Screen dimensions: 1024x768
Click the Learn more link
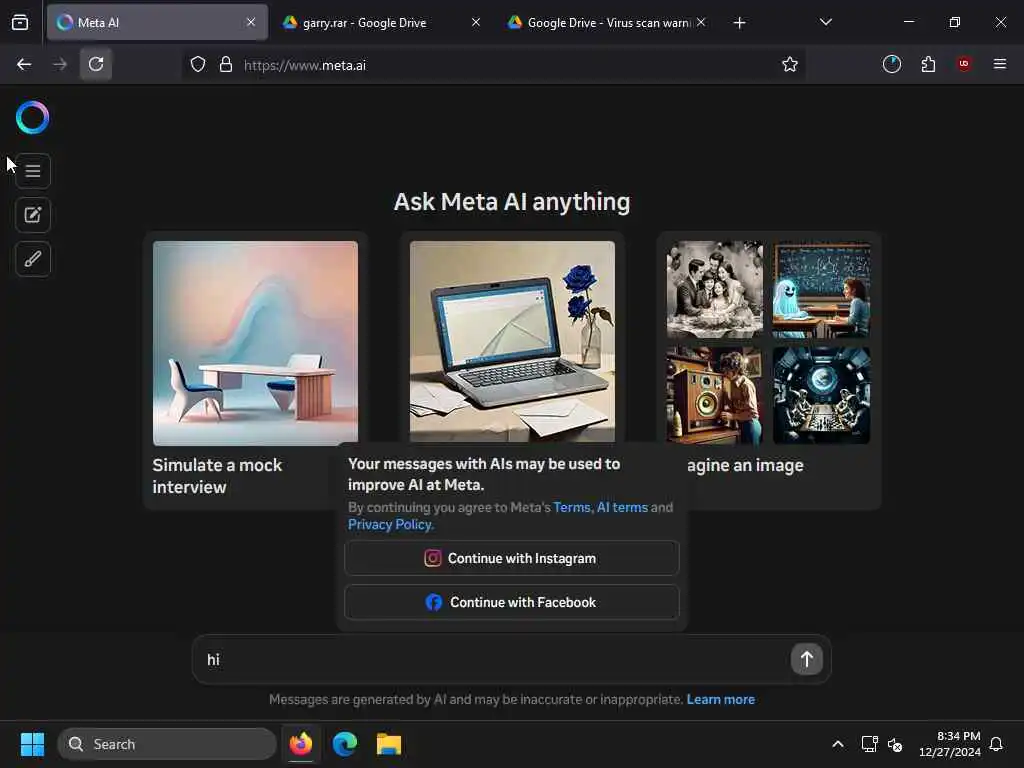tap(720, 699)
